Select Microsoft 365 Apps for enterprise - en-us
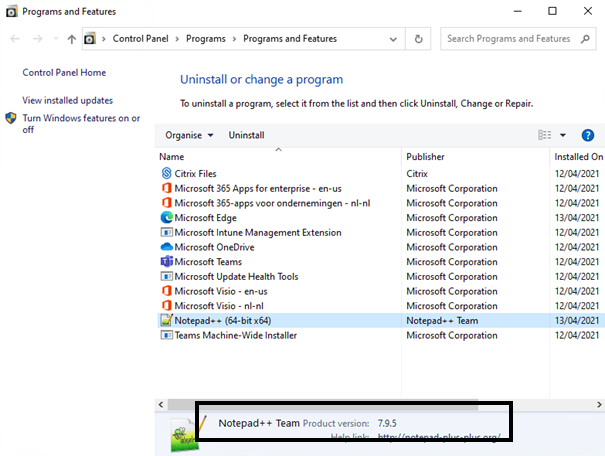Screen dimensions: 605x456 pos(258,188)
